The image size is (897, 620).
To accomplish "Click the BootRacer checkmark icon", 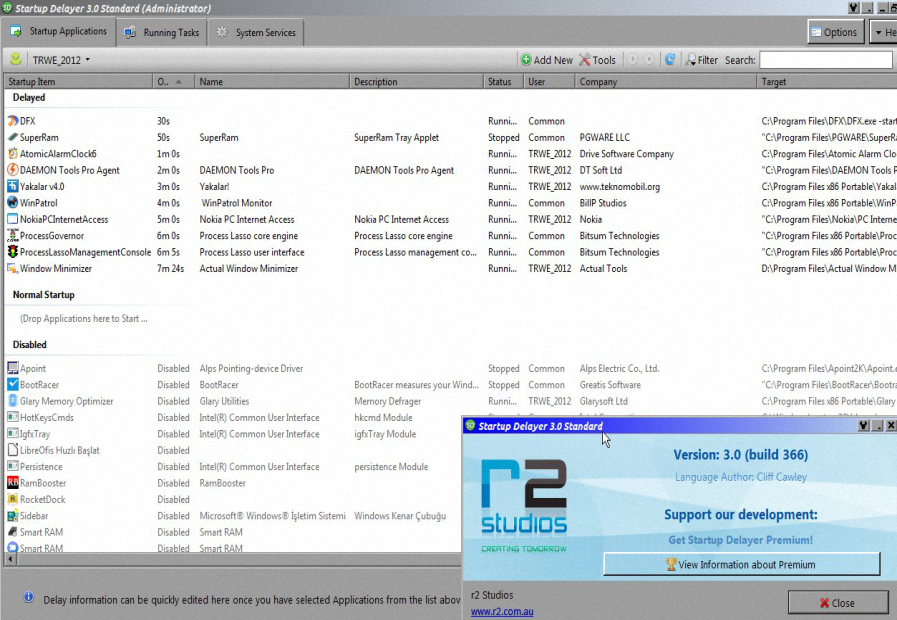I will [x=13, y=384].
